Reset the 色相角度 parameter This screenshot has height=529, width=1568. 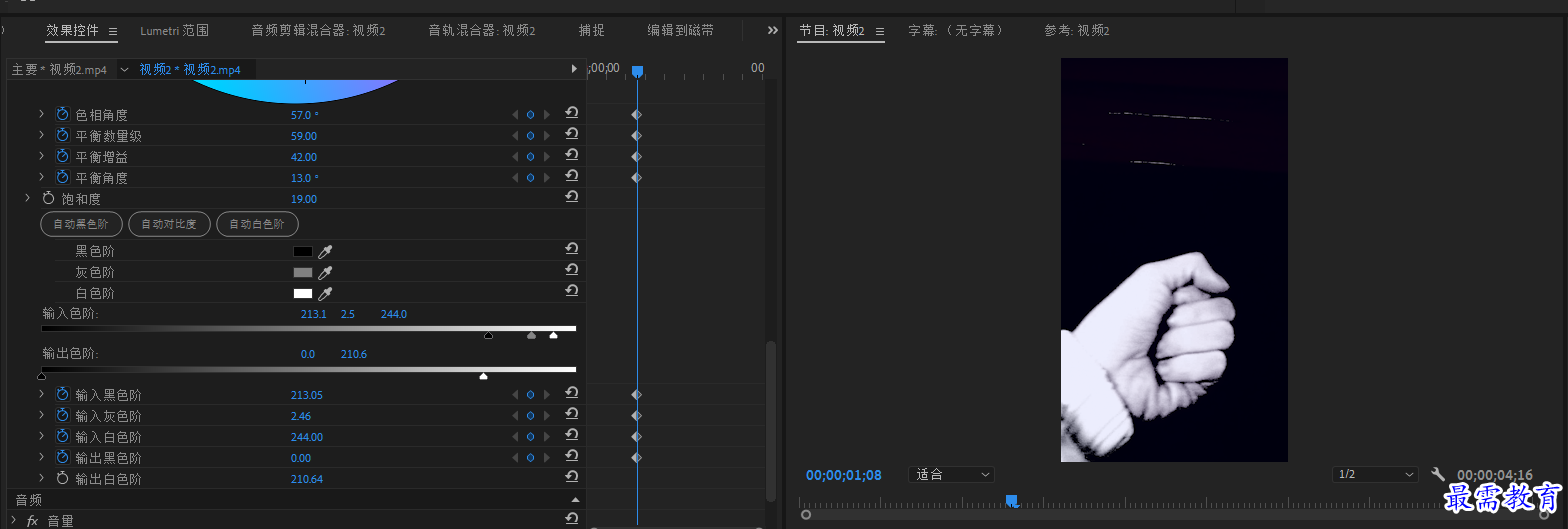572,114
